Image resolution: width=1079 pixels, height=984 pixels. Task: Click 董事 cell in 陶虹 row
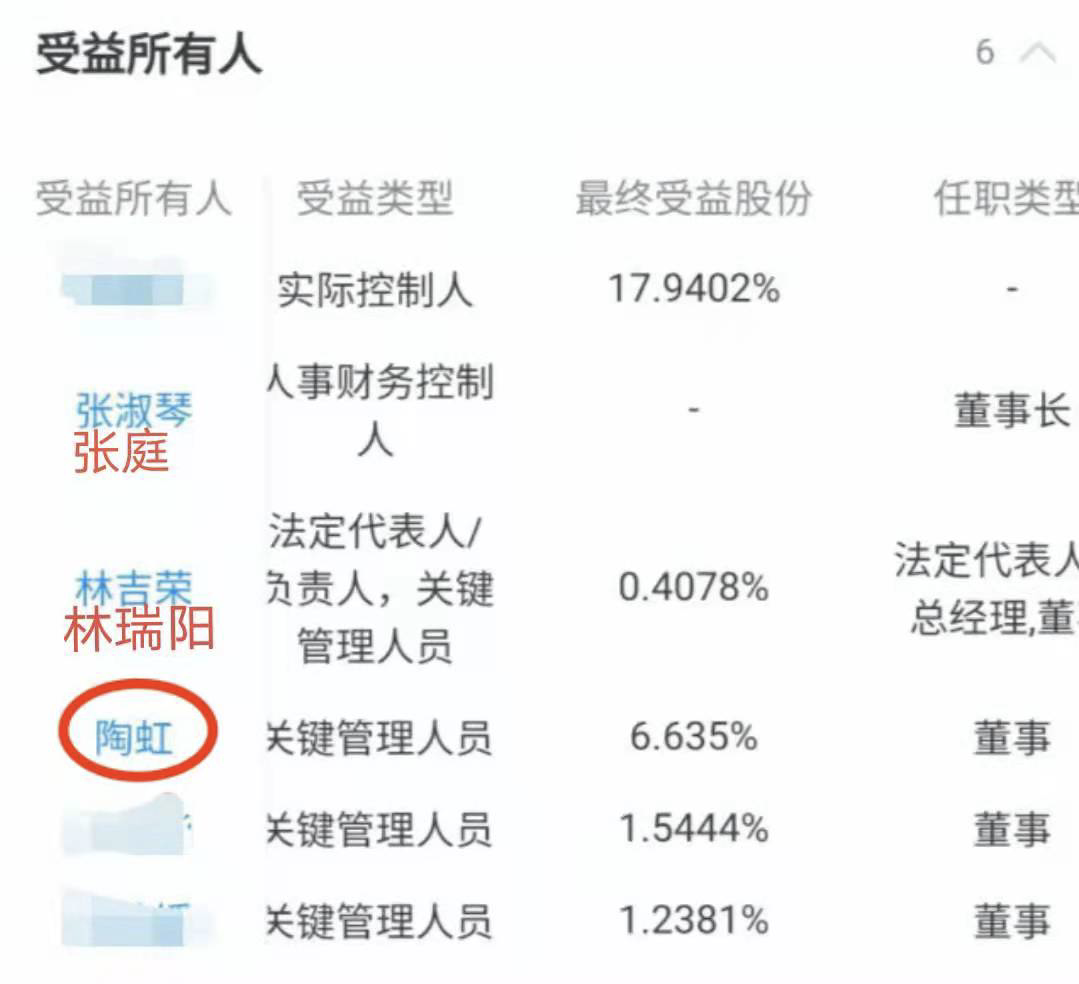pyautogui.click(x=1012, y=737)
